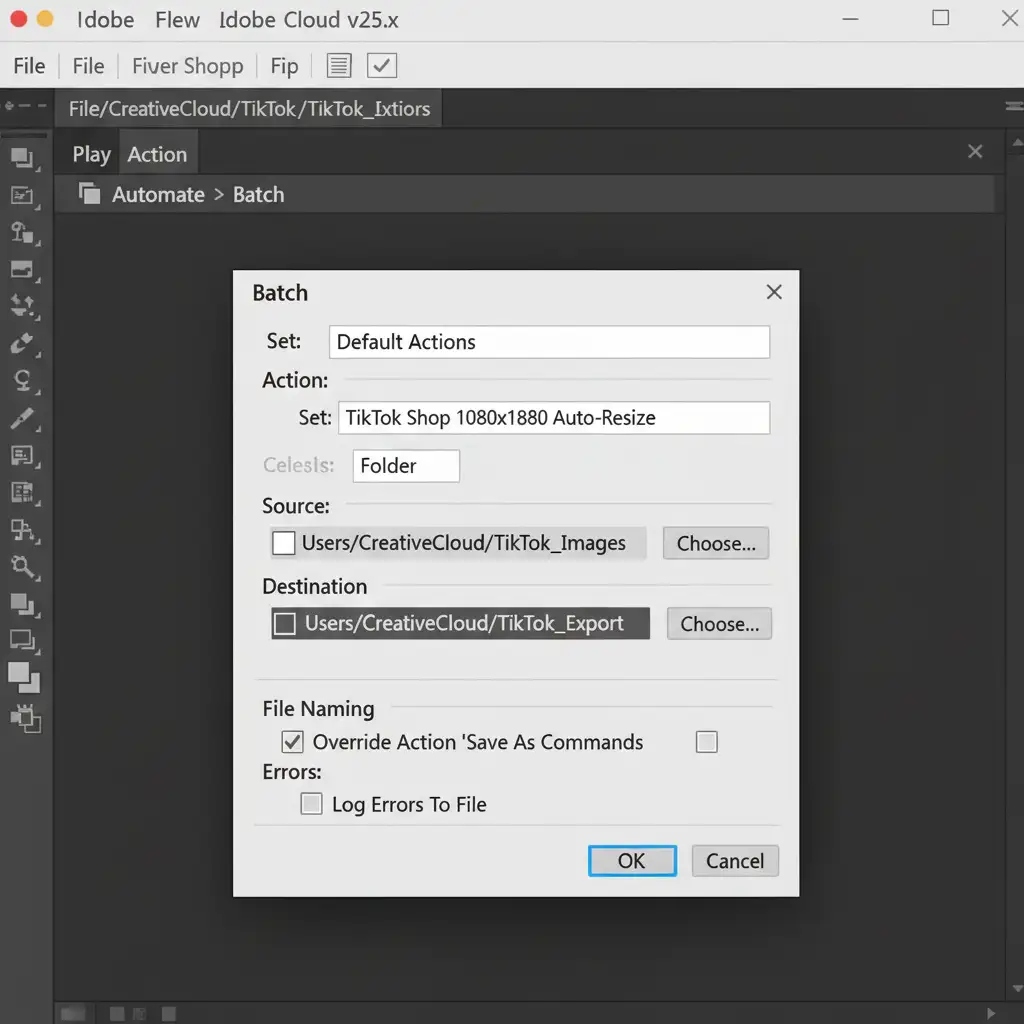
Task: Close the Play Action panel
Action: (975, 152)
